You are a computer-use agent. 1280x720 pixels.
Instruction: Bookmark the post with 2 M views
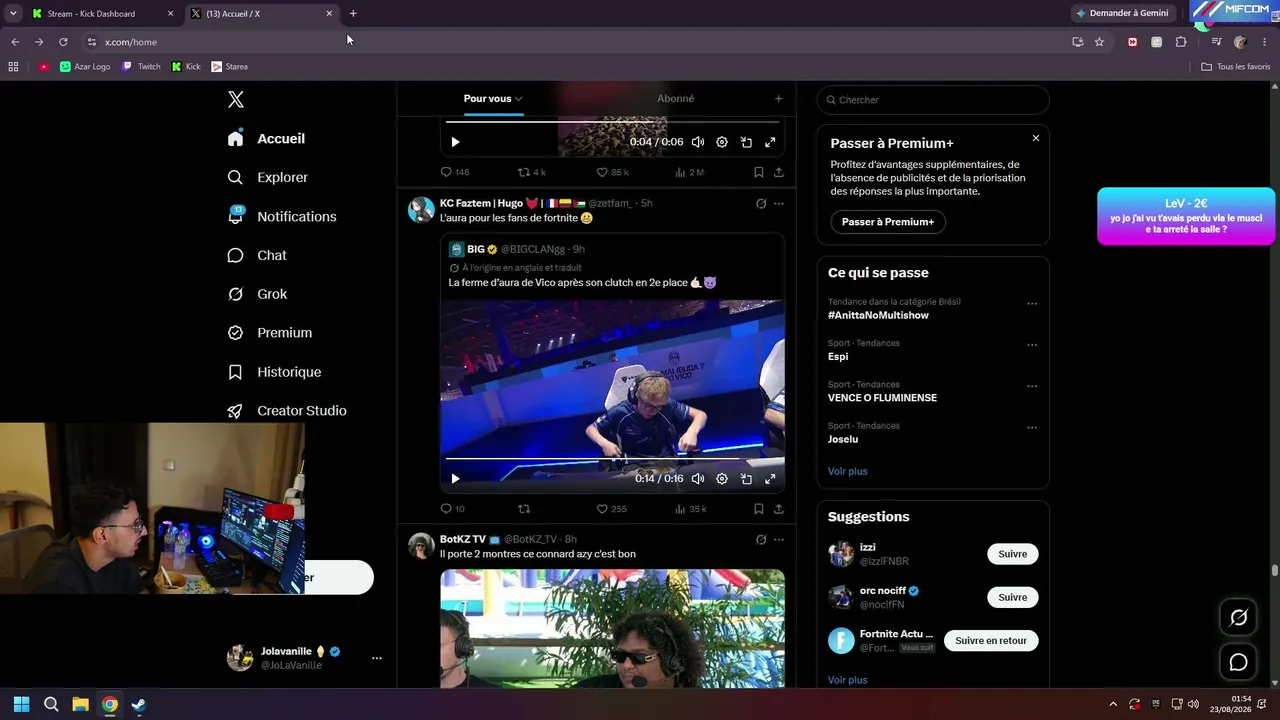[x=759, y=172]
